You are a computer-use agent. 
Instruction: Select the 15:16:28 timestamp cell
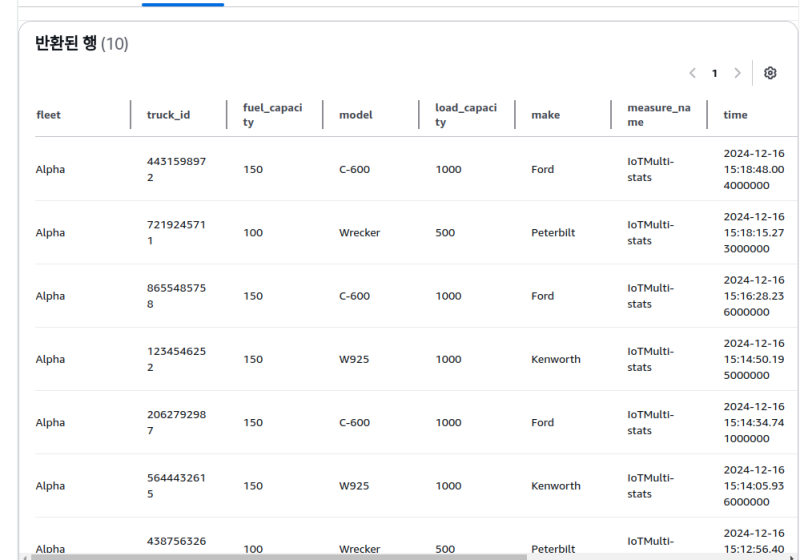click(x=755, y=296)
